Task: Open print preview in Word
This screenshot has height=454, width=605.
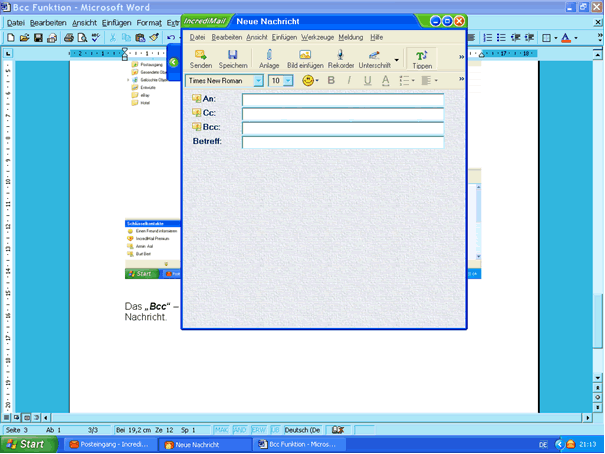Action: tap(82, 37)
